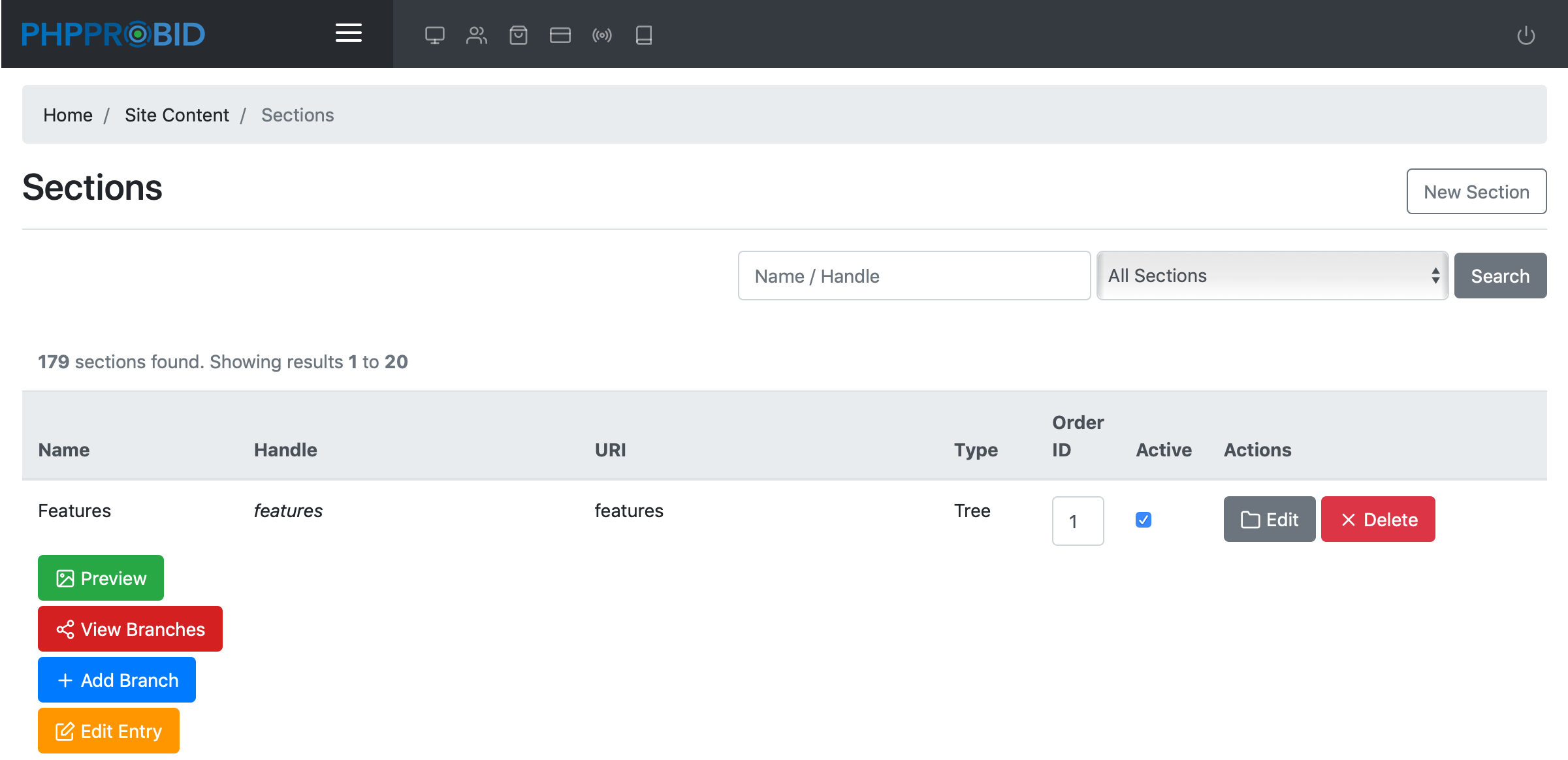Click View Branches for Features
Image resolution: width=1568 pixels, height=760 pixels.
(130, 629)
